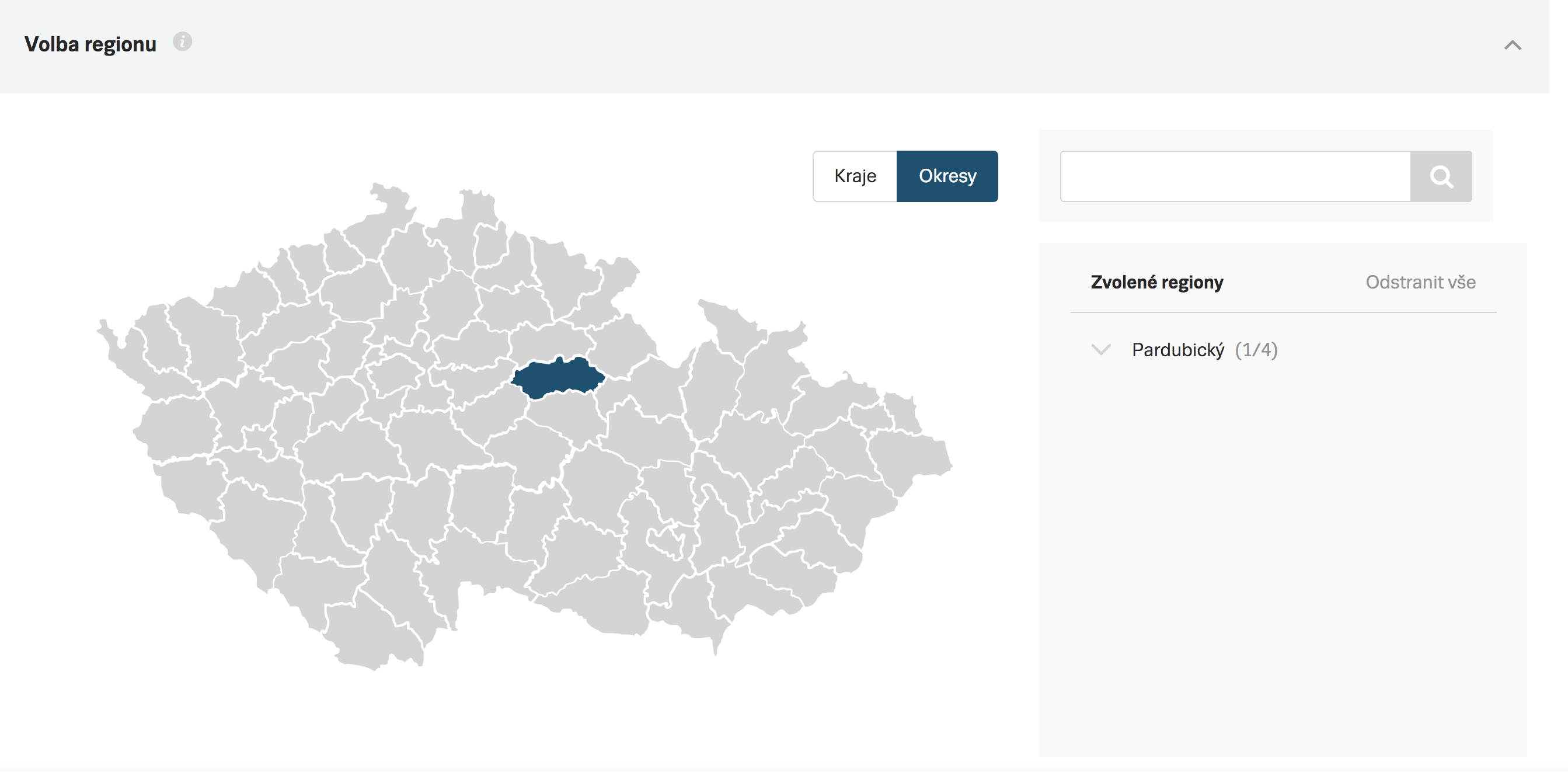Focus the region search field
This screenshot has height=772, width=1568.
coord(1235,176)
